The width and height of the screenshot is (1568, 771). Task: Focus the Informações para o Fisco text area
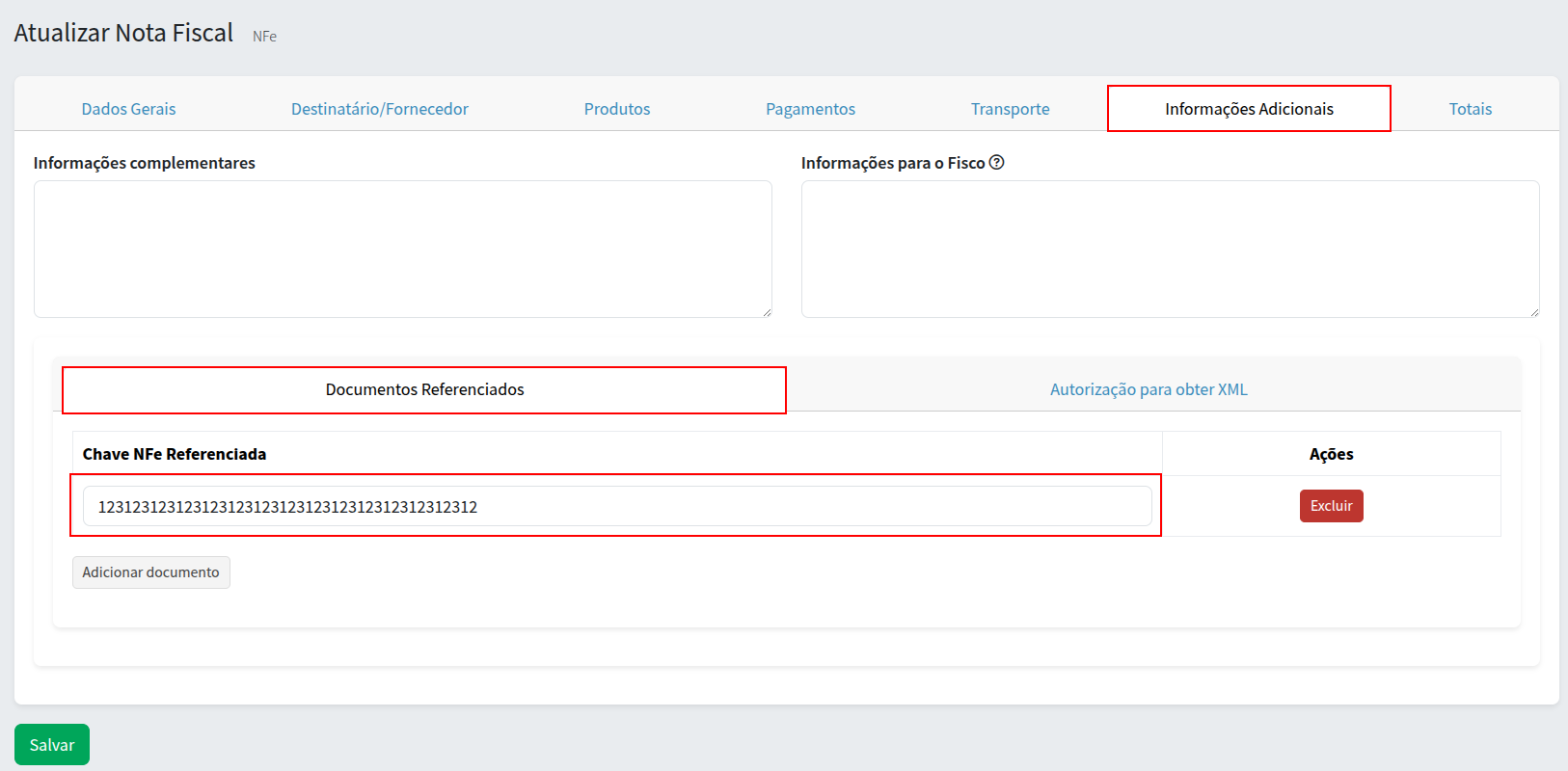tap(1170, 249)
